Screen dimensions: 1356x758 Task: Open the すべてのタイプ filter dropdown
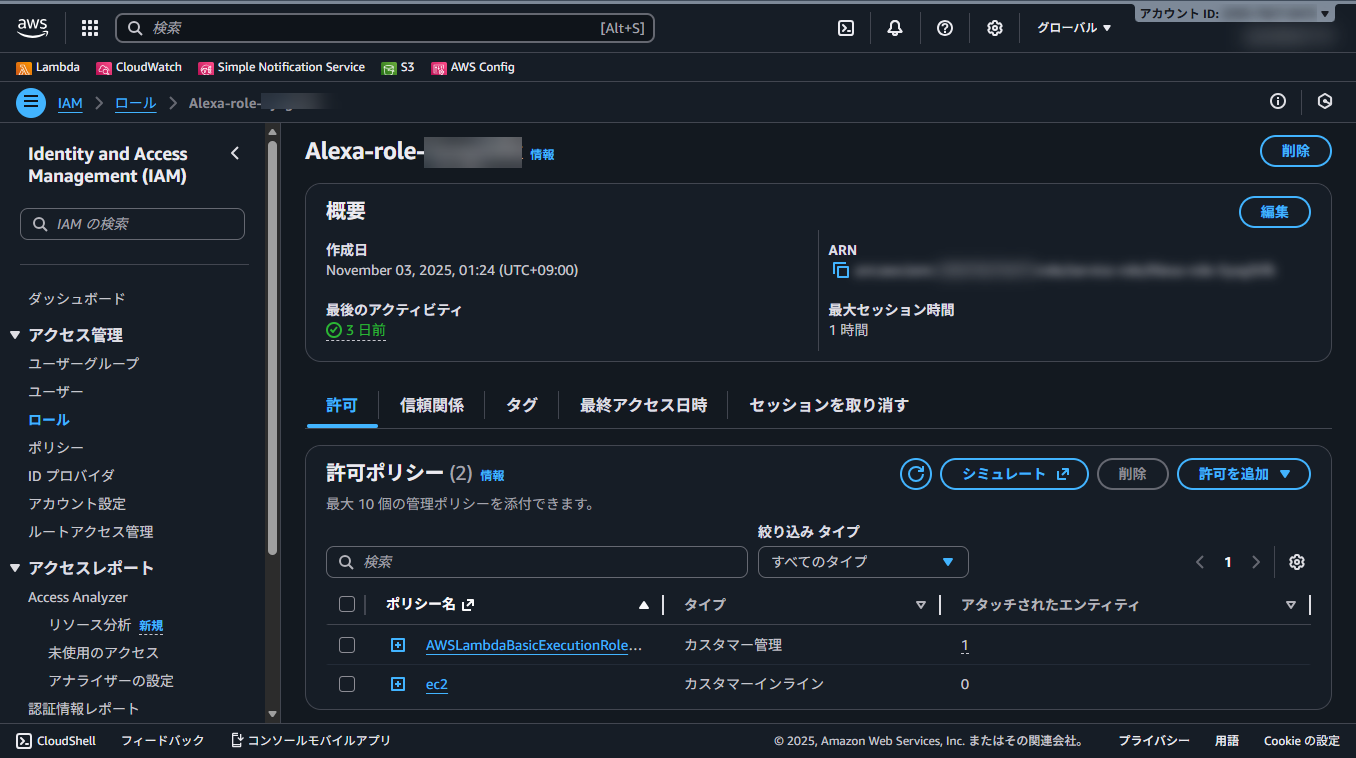point(862,562)
